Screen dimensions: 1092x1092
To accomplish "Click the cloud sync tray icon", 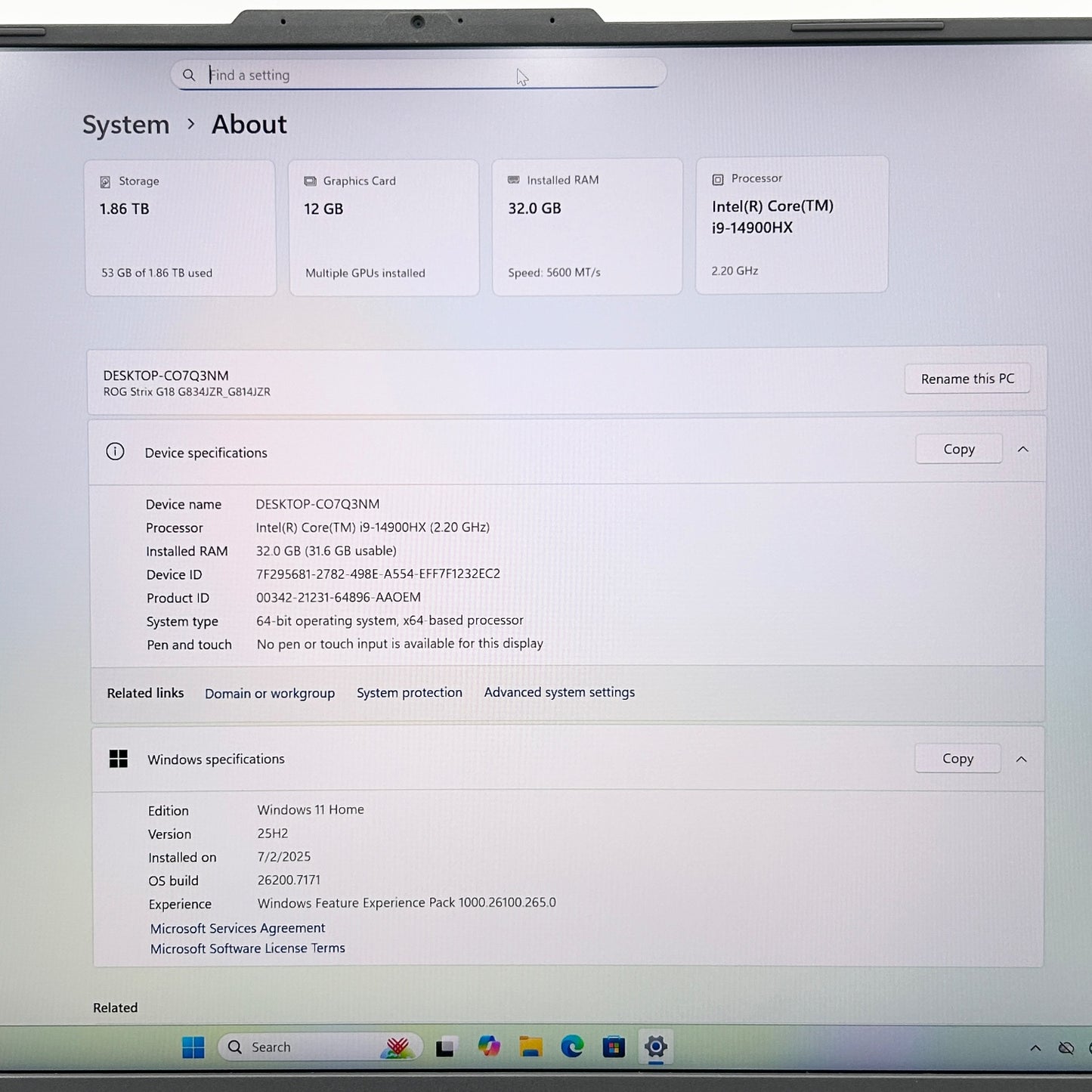I will point(1066,1048).
